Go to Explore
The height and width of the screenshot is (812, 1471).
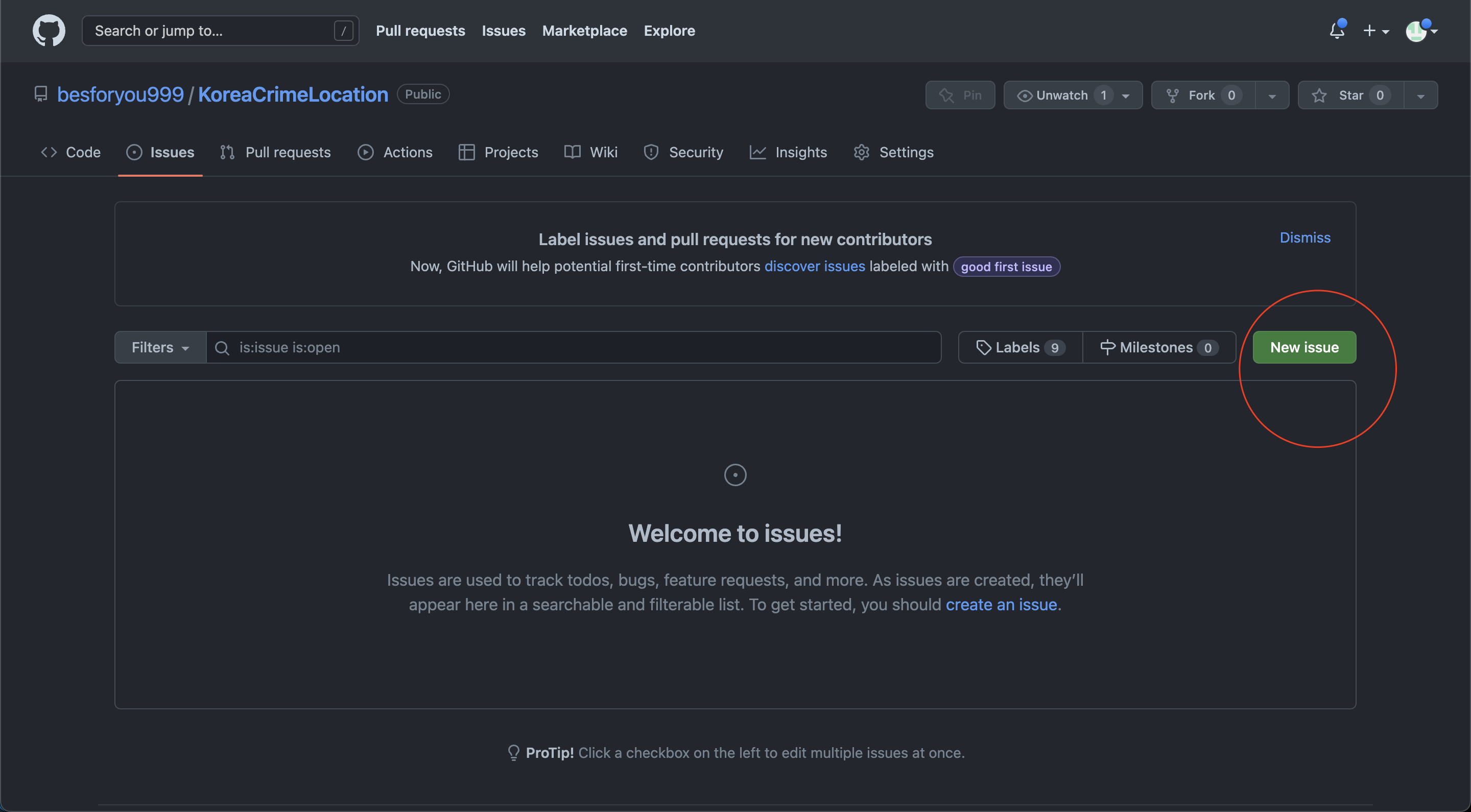[669, 30]
